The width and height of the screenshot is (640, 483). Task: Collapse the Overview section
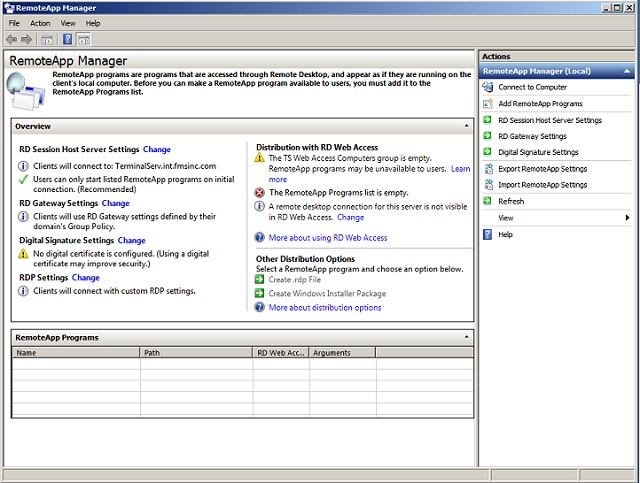pyautogui.click(x=467, y=126)
